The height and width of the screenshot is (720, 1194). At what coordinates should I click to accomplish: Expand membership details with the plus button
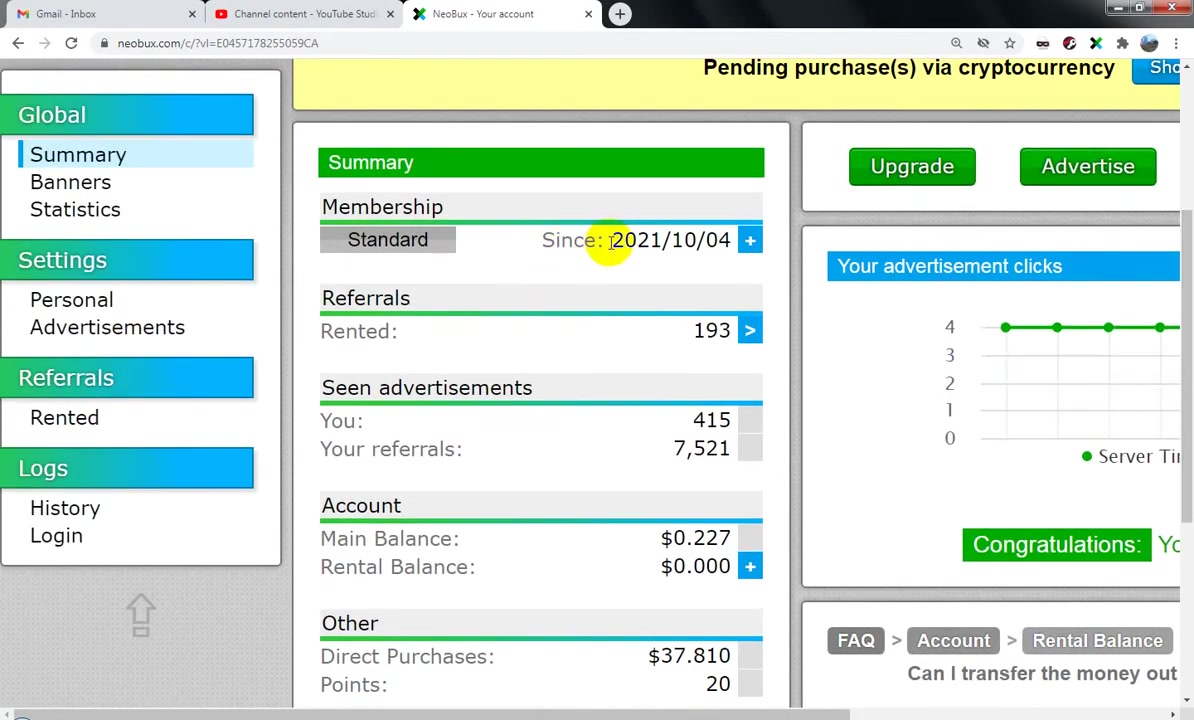(750, 241)
